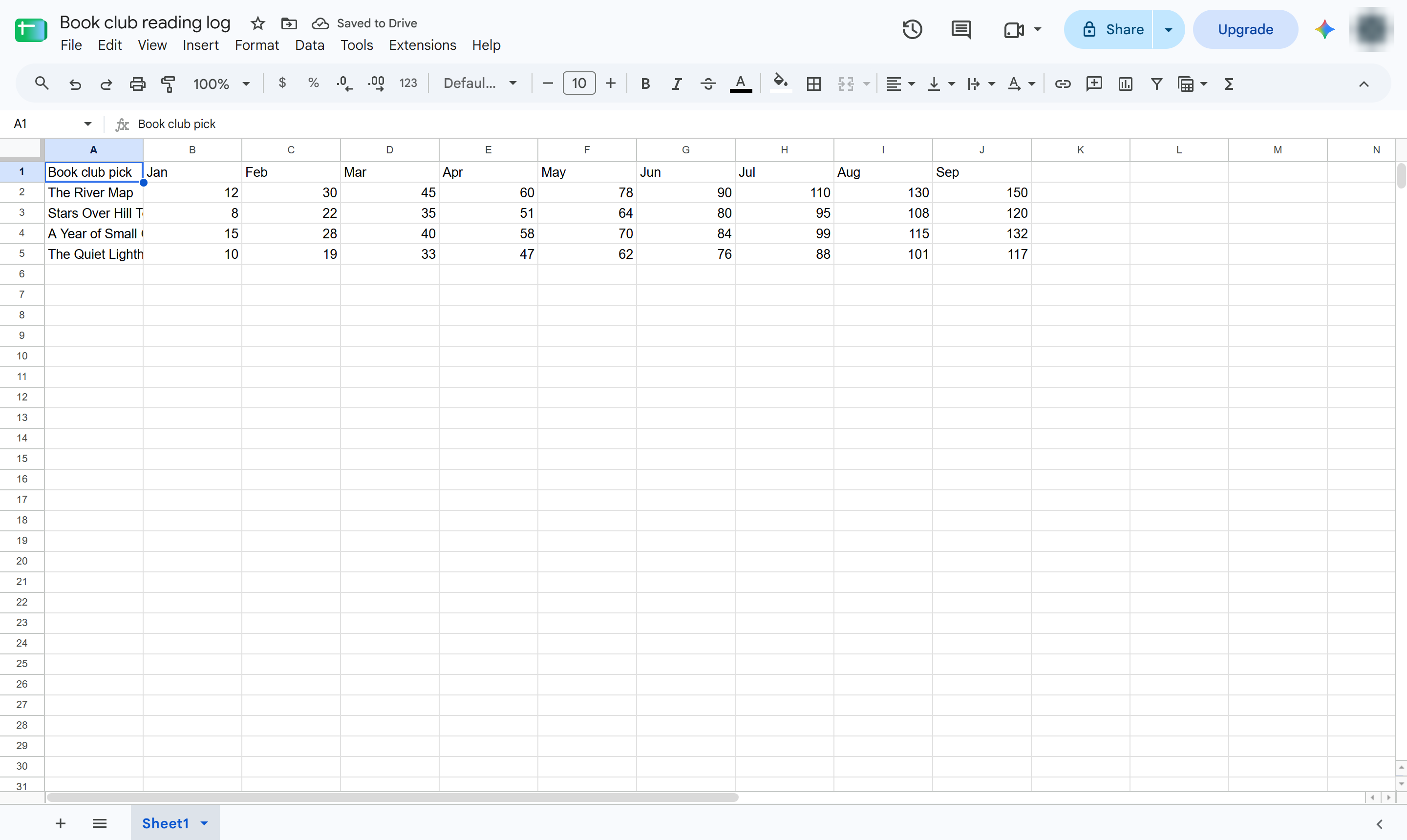
Task: Format as percent
Action: 313,83
